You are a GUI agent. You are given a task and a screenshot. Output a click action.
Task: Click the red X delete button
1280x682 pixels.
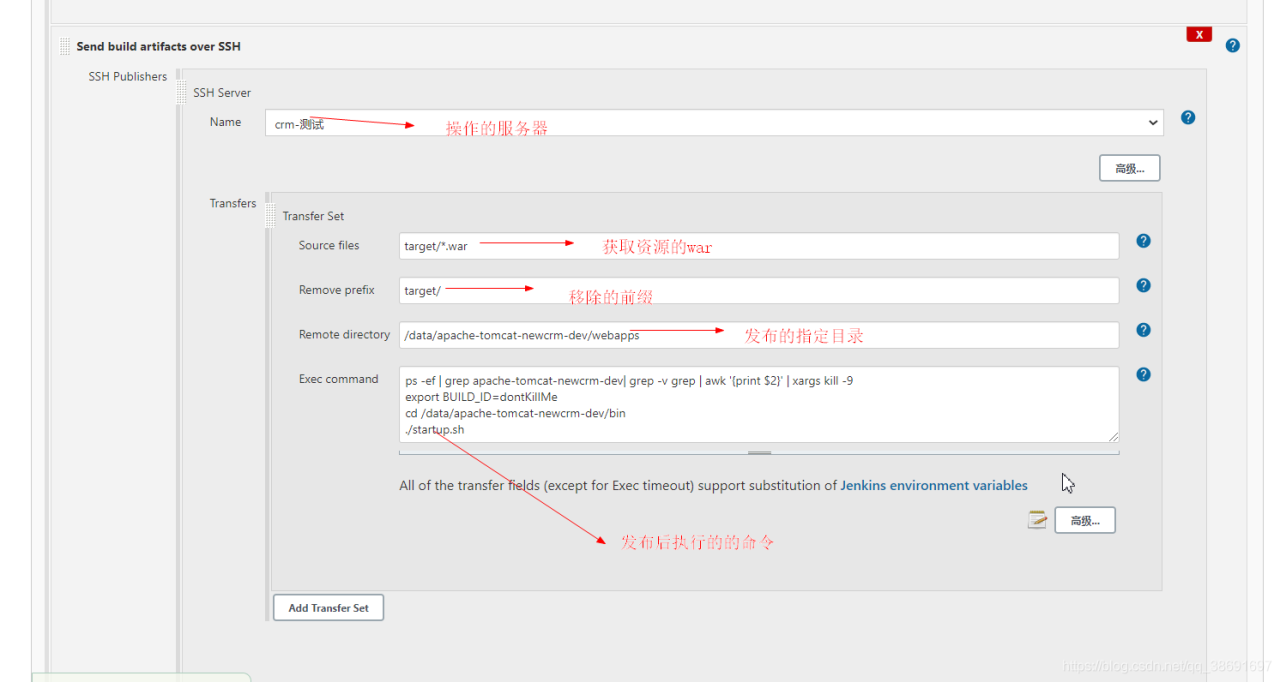(x=1199, y=35)
